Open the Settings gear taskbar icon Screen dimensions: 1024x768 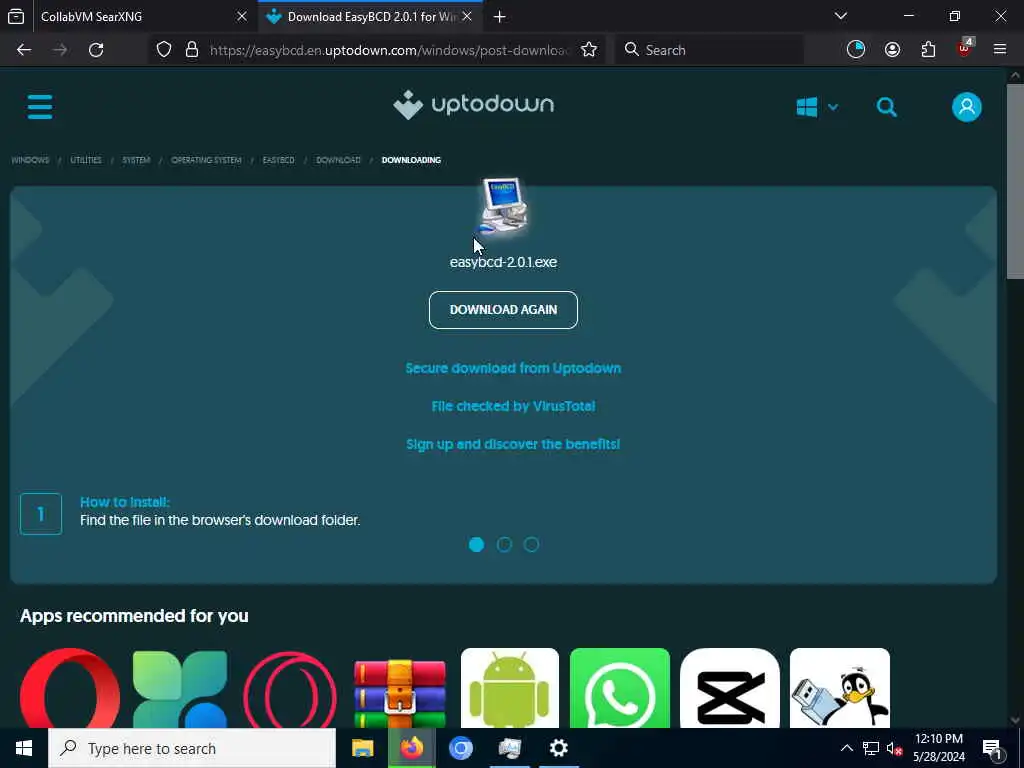pos(559,748)
